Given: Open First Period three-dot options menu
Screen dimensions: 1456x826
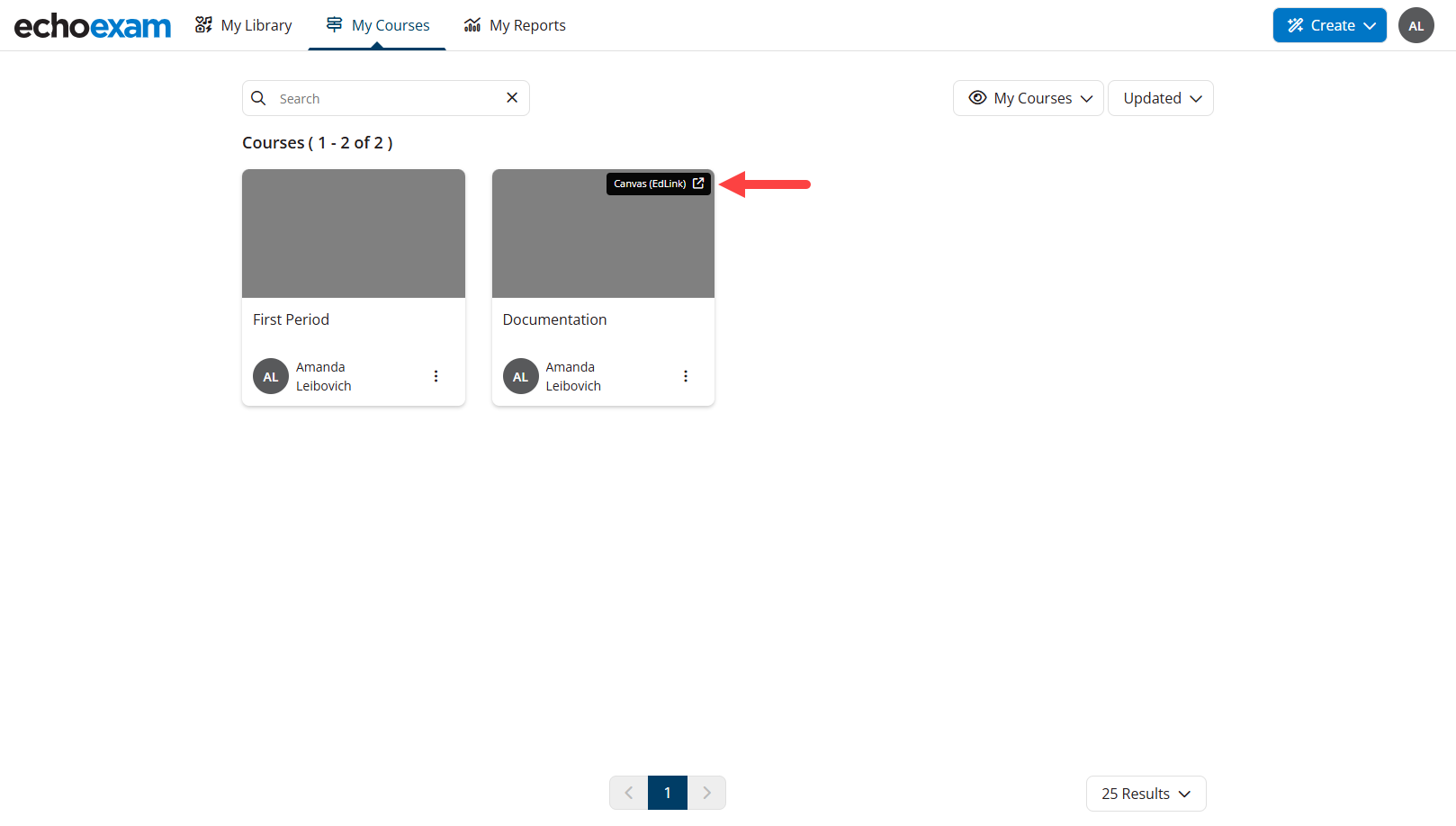Looking at the screenshot, I should pos(436,376).
